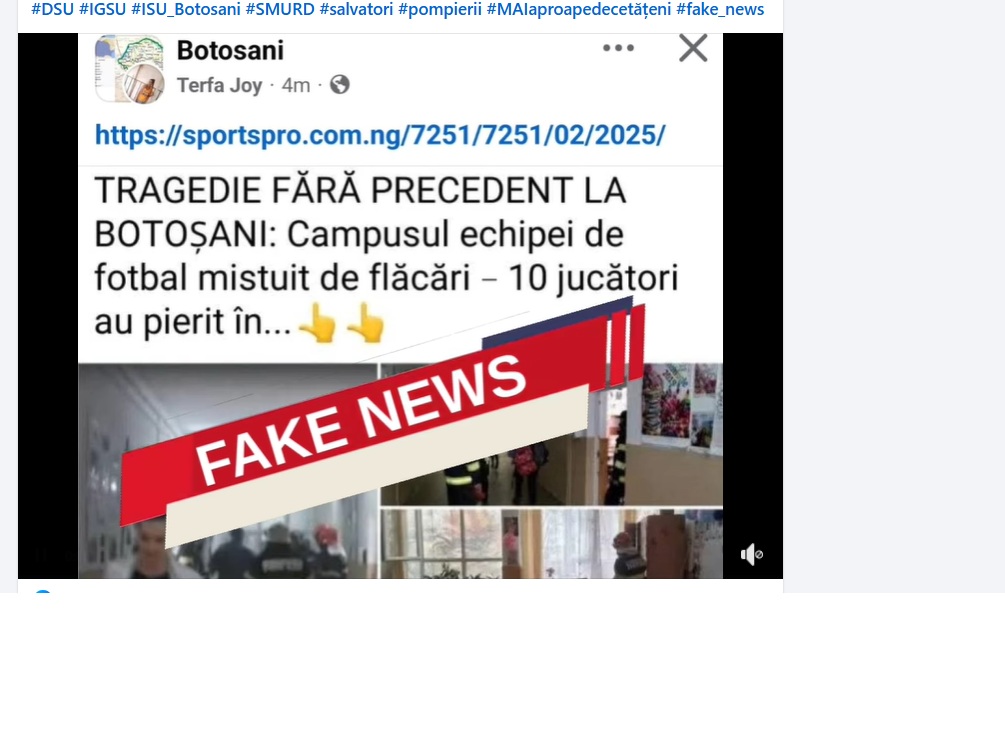Open the #IGSU hashtag
This screenshot has height=751, width=1005.
(x=103, y=10)
